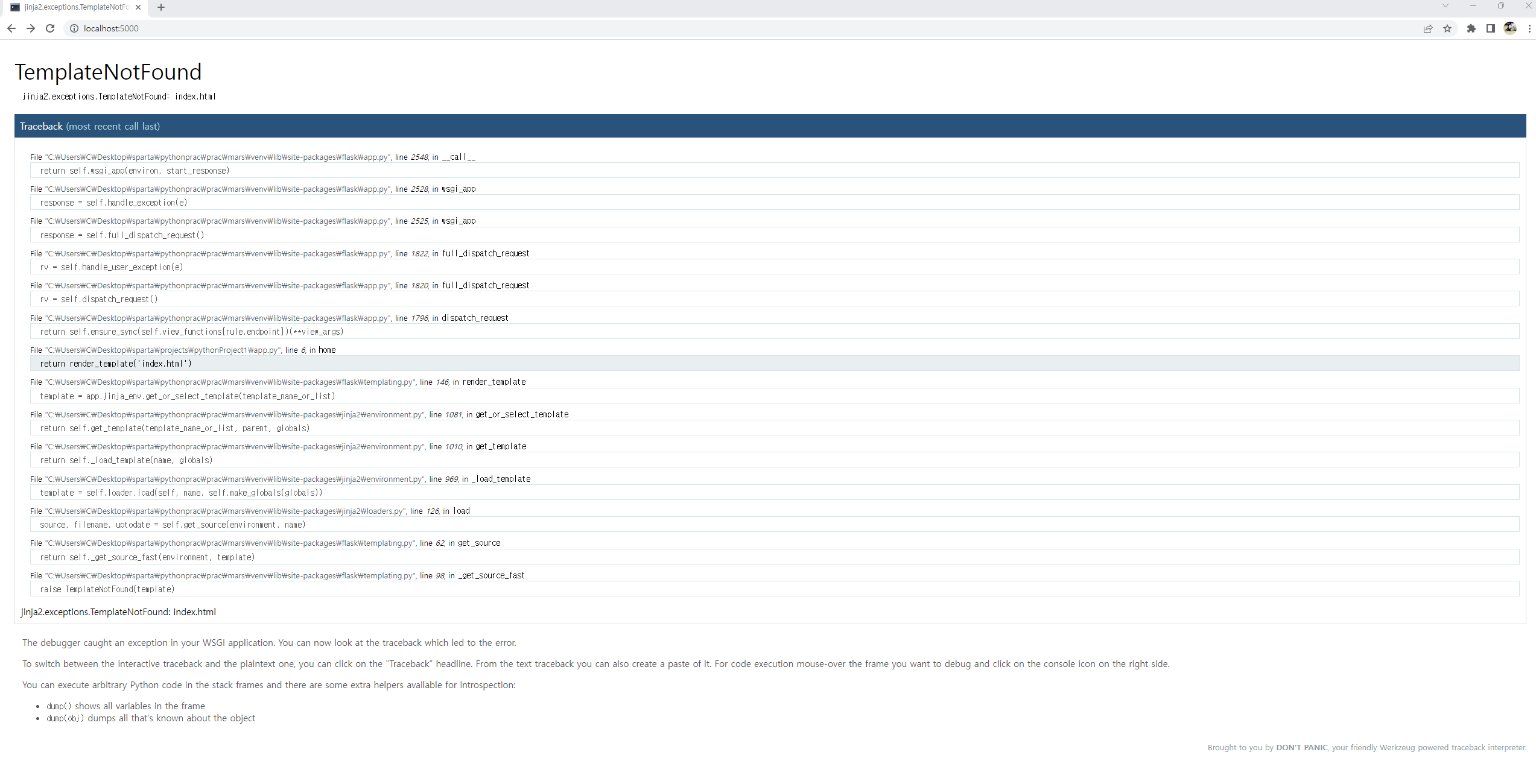Click the line 1820 full_dispatch_request file header
The width and height of the screenshot is (1536, 784).
pyautogui.click(x=280, y=285)
